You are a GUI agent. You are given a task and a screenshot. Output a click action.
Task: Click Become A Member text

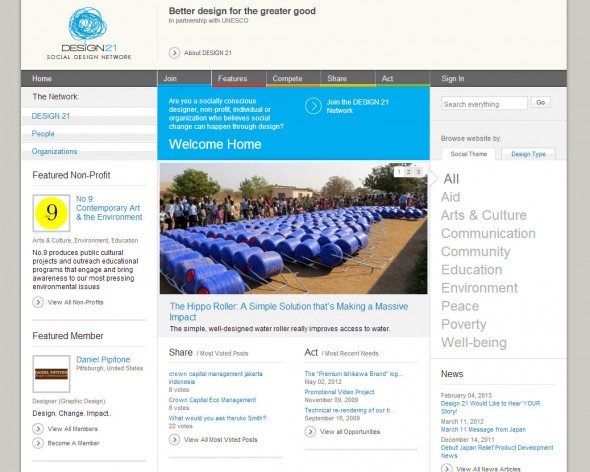coord(73,443)
